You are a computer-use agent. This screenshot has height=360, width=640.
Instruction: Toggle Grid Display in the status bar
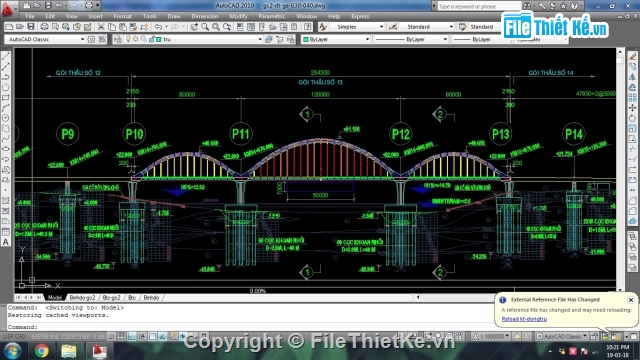(x=122, y=336)
